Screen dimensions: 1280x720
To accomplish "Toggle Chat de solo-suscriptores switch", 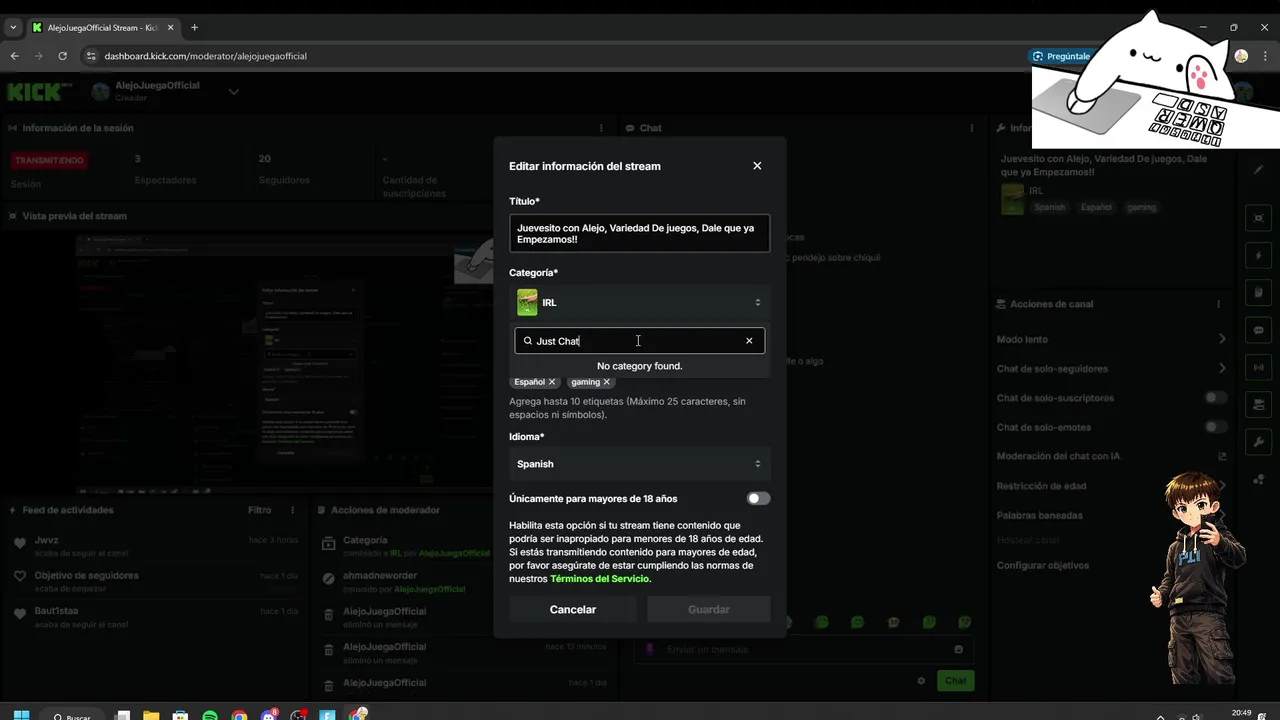I will (x=1216, y=398).
